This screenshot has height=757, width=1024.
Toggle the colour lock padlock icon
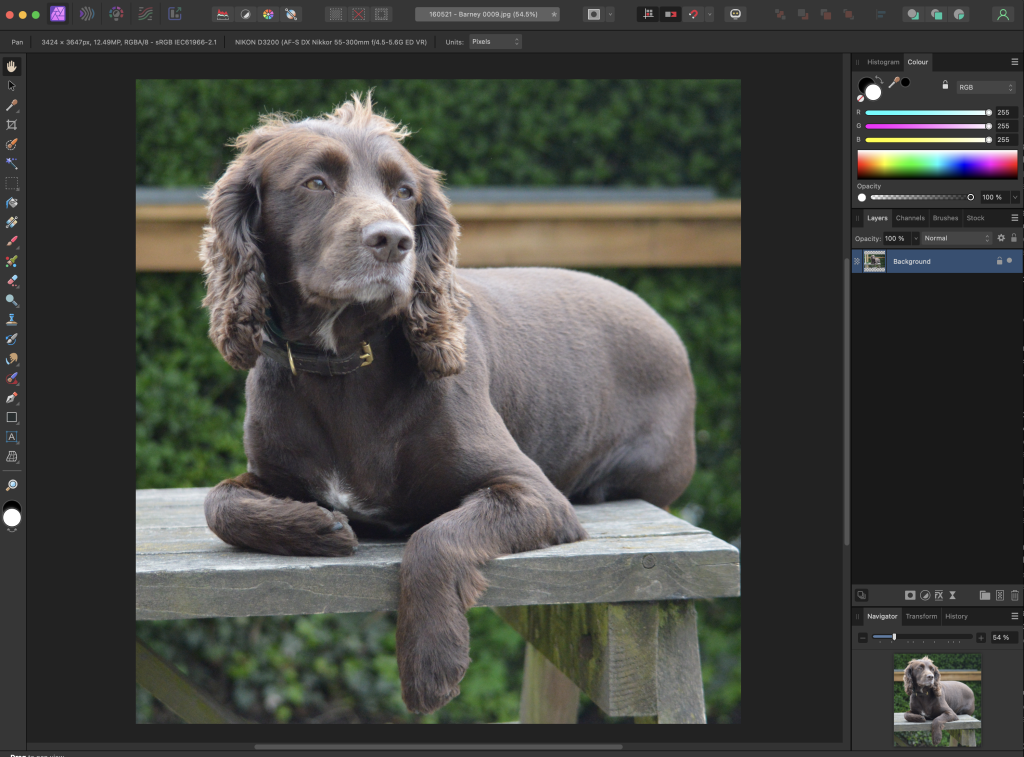point(945,86)
